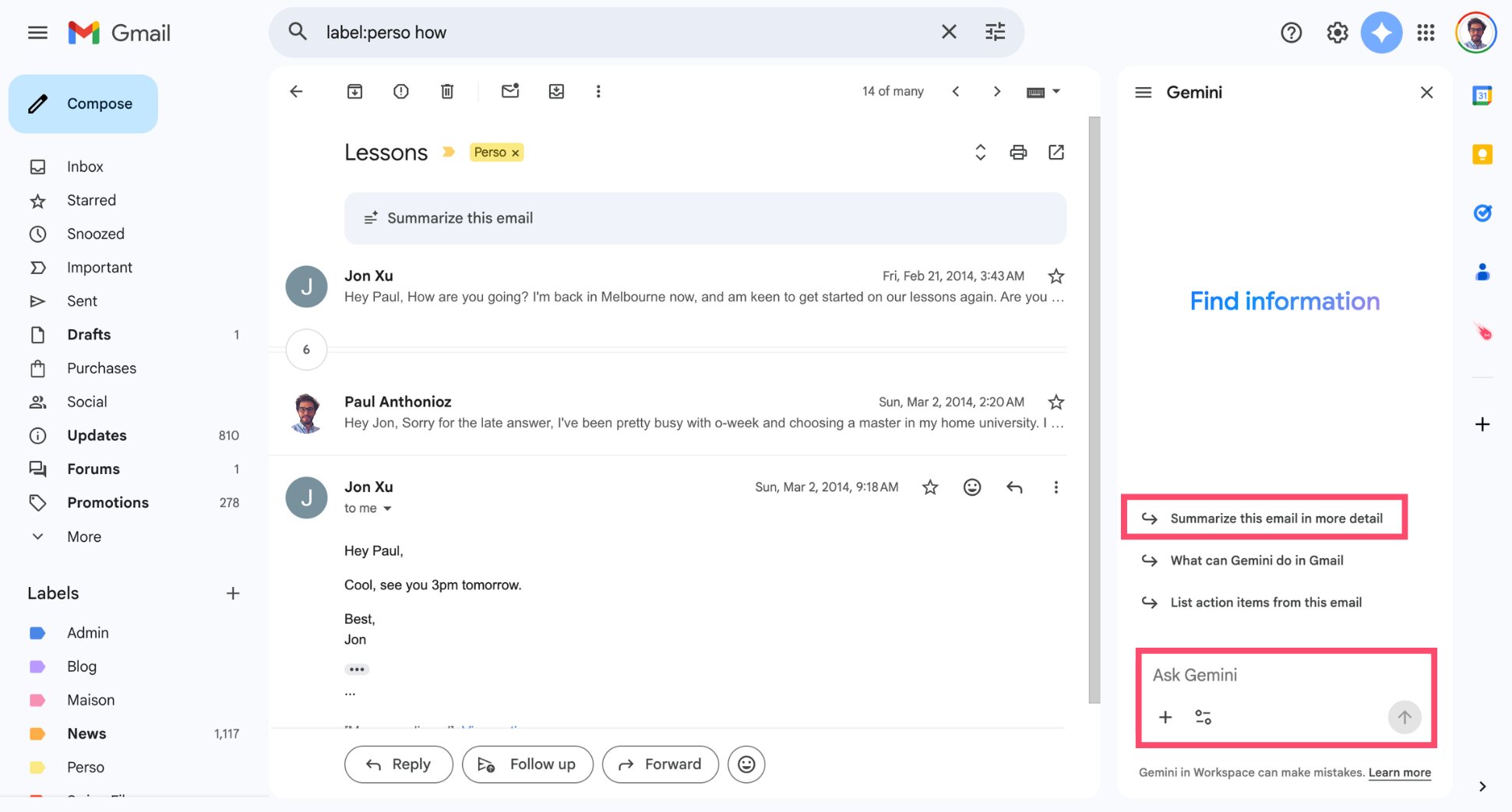Screen dimensions: 1512x812
Task: Open the Starred mail section
Action: click(91, 200)
